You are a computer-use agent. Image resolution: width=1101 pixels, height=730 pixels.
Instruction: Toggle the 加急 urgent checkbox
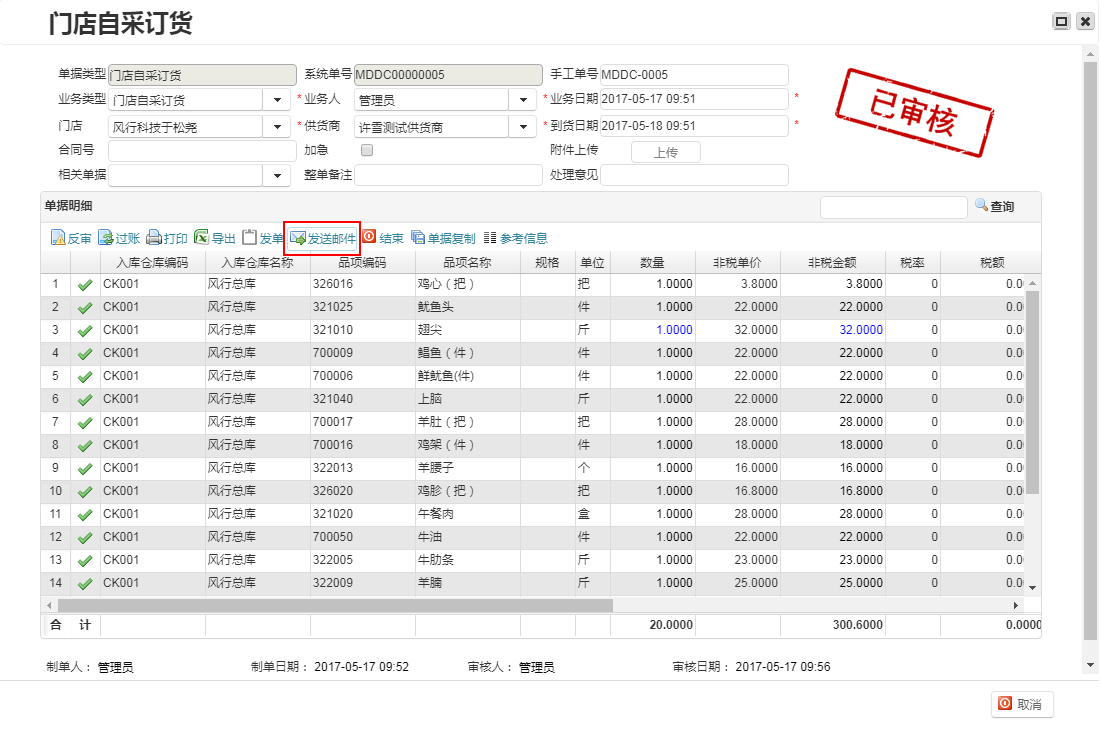pos(367,150)
